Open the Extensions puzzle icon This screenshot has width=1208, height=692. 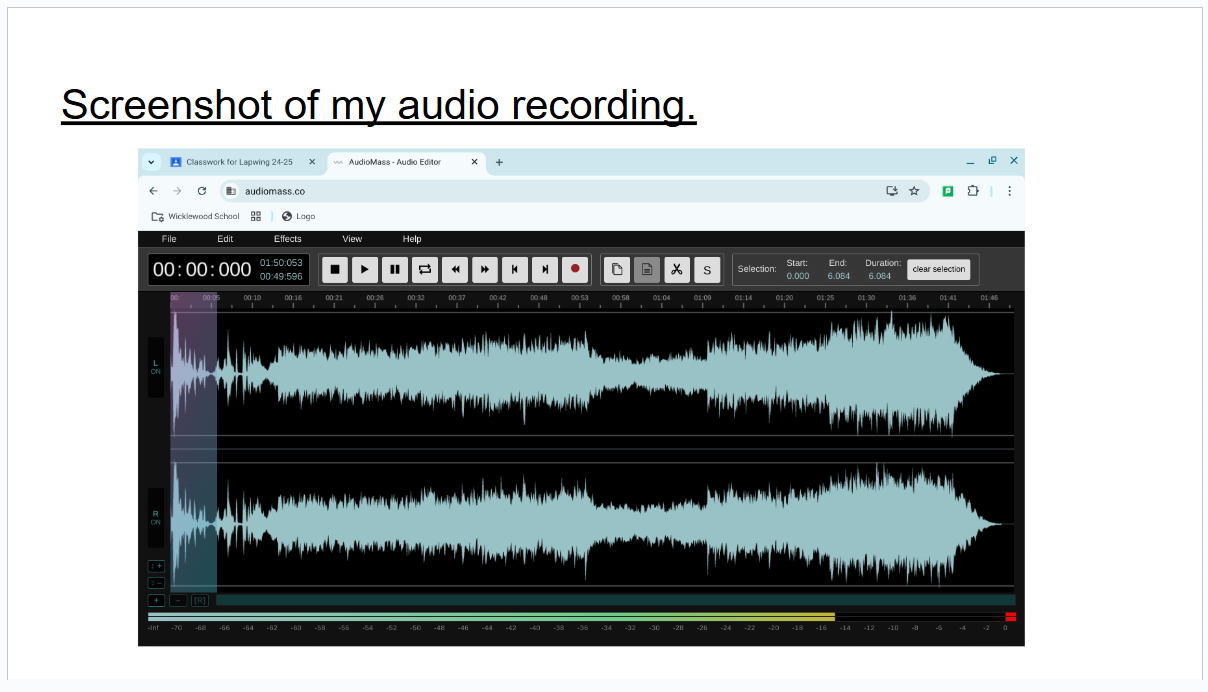pos(973,191)
